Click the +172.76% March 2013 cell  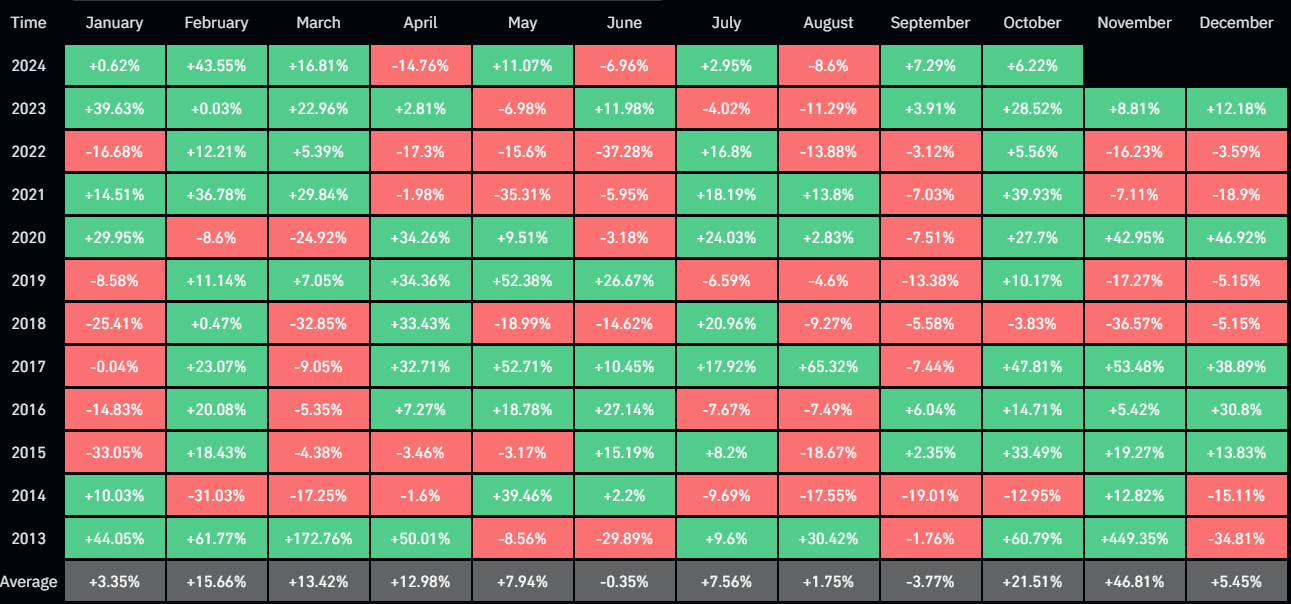click(x=318, y=538)
